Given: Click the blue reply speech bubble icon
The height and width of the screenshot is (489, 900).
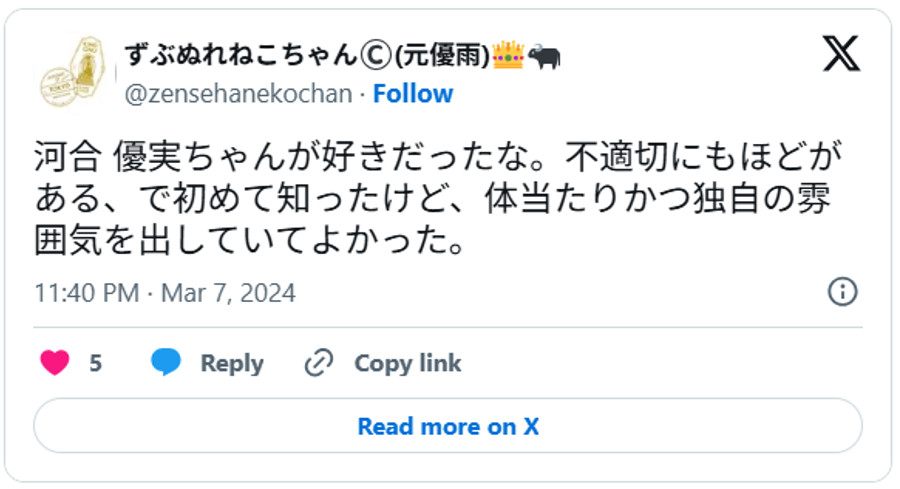Looking at the screenshot, I should [x=166, y=363].
